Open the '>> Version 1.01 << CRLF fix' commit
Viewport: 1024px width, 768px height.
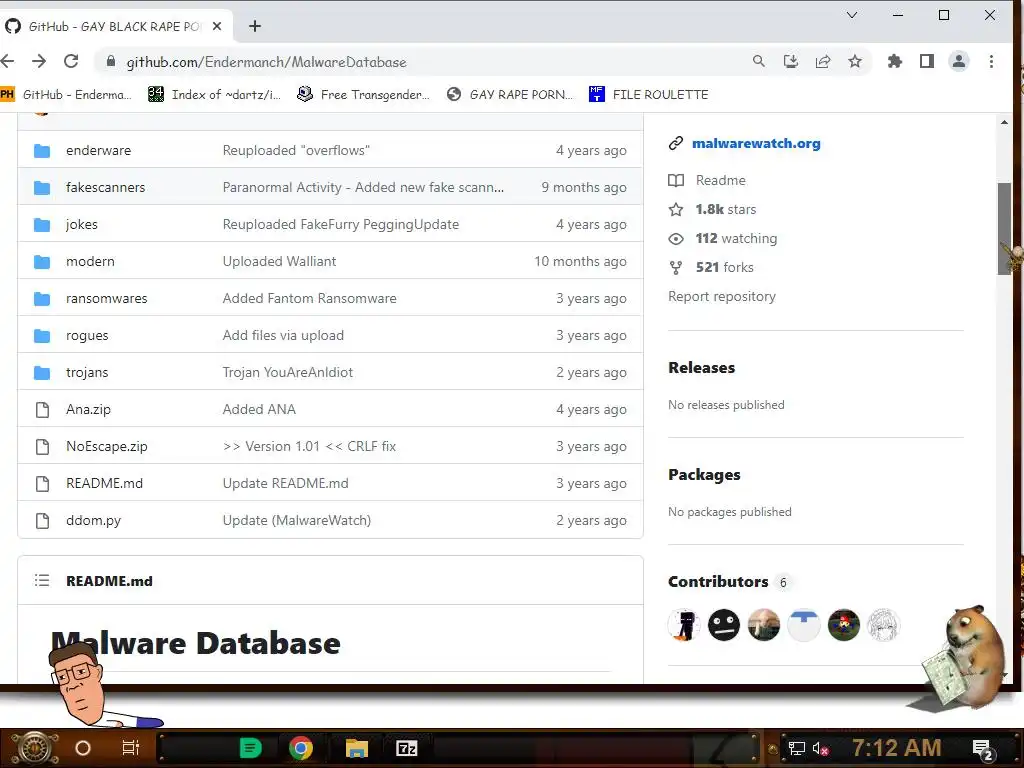pos(310,447)
